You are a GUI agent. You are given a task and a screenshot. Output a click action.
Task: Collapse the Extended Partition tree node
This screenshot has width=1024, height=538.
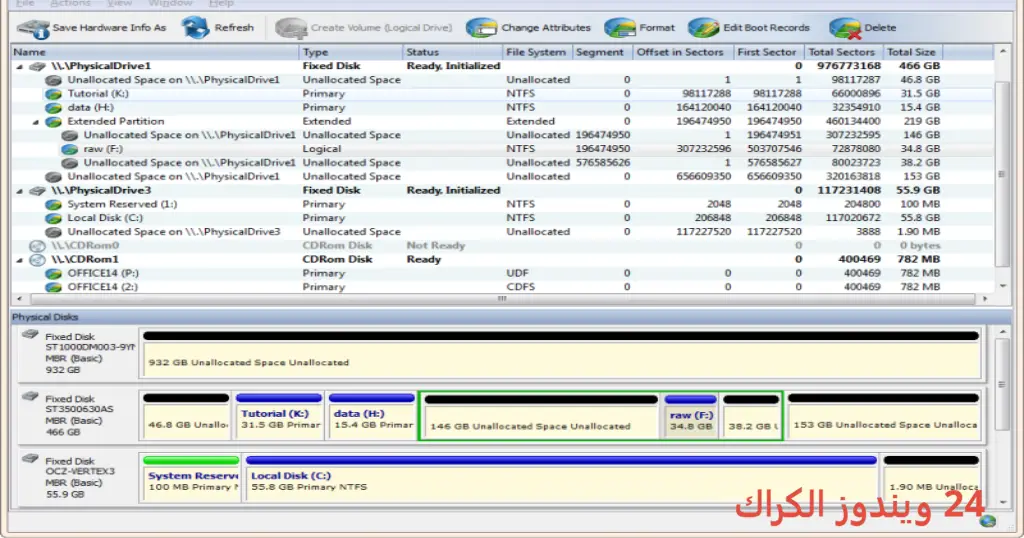(36, 122)
